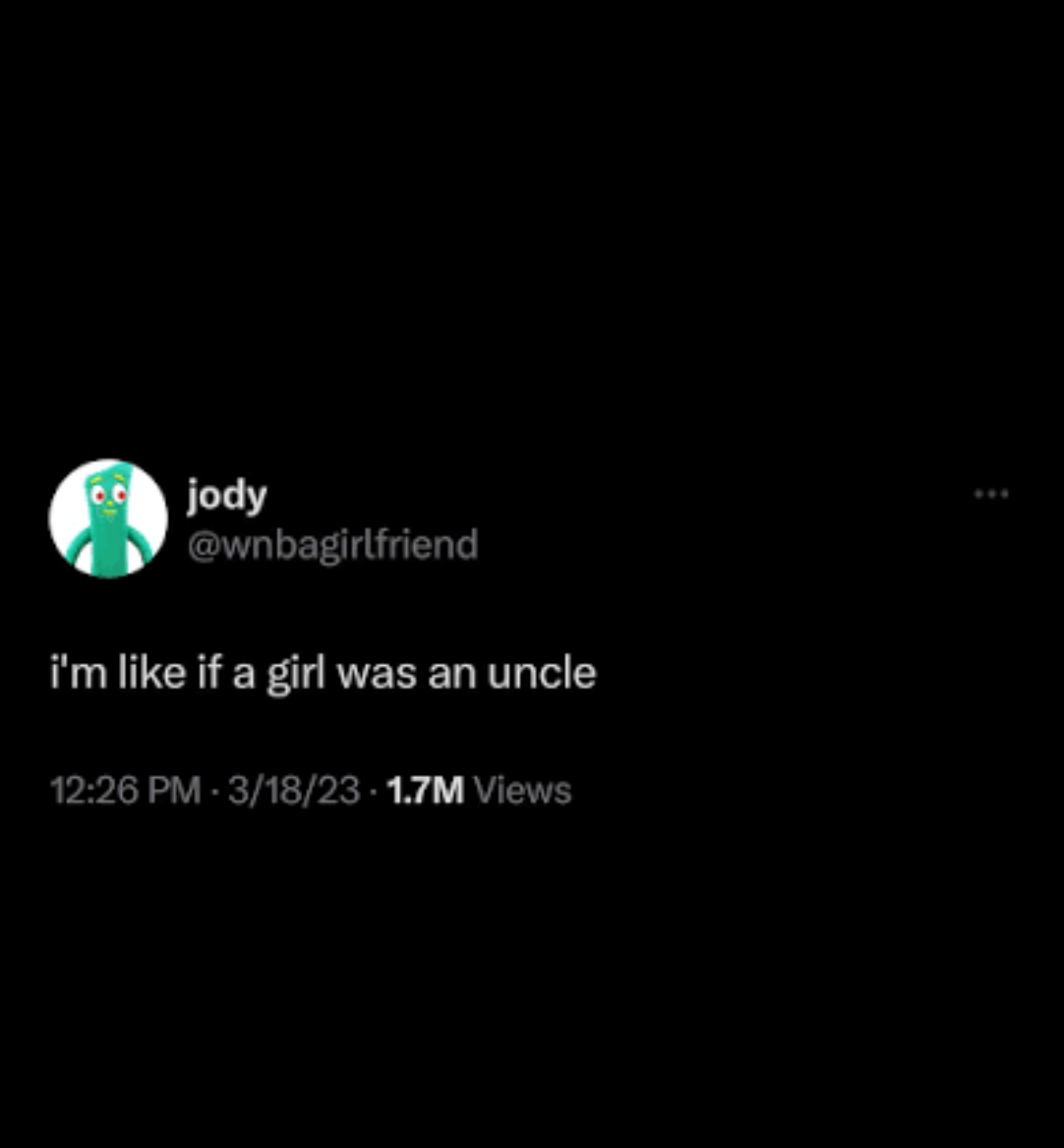This screenshot has height=1148, width=1064.
Task: Open jody's profile via display name
Action: 227,495
